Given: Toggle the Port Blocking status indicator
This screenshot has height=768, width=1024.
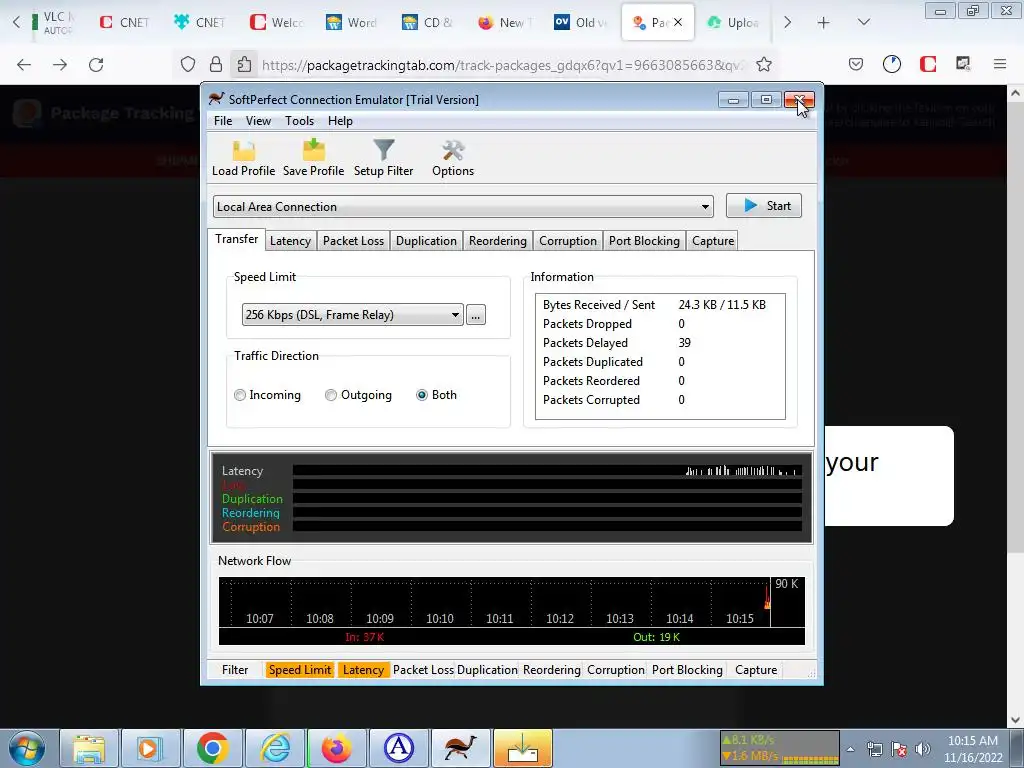Looking at the screenshot, I should 687,670.
